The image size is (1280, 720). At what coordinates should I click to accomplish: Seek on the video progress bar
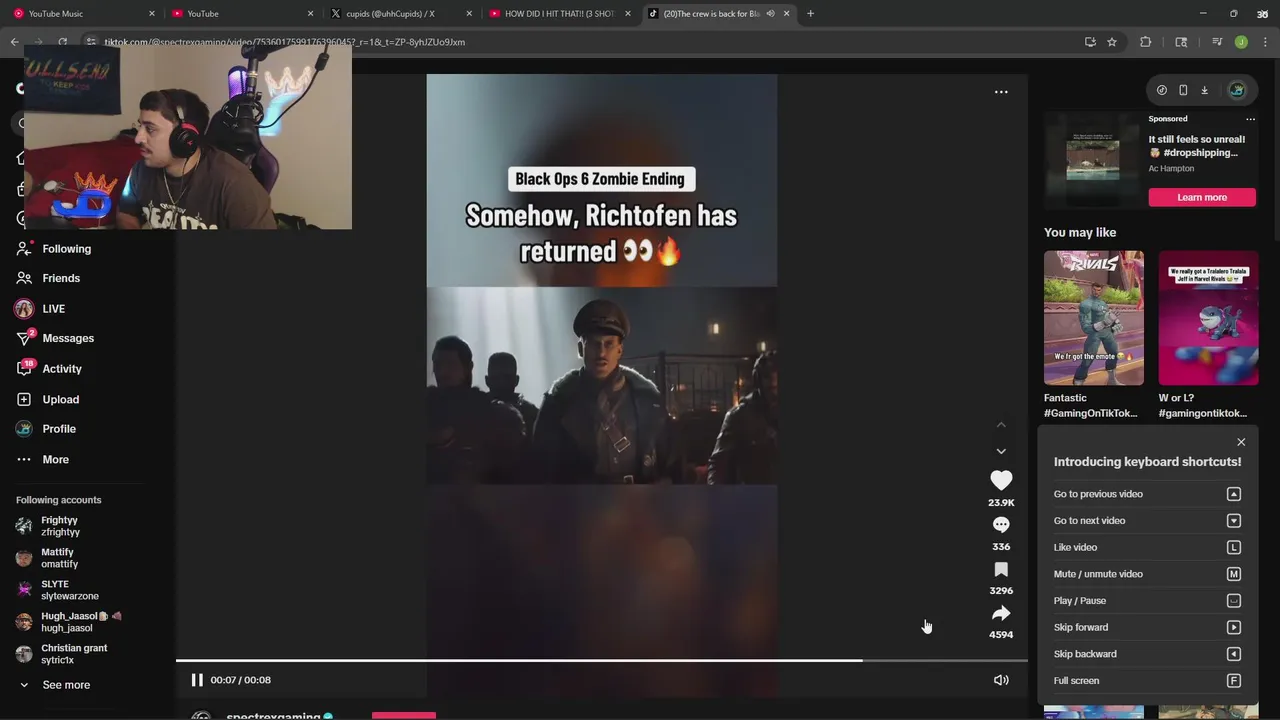(x=602, y=660)
